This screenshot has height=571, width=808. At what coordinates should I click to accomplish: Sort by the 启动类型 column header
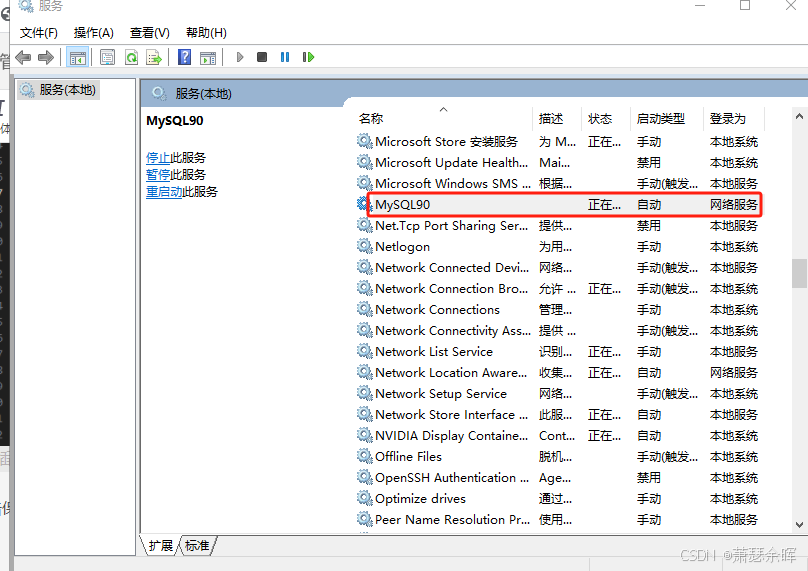tap(660, 119)
